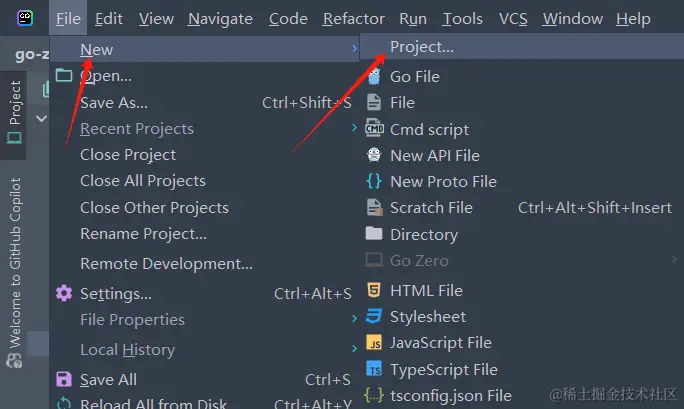Image resolution: width=684 pixels, height=409 pixels.
Task: Click the Scratch File icon
Action: point(374,207)
